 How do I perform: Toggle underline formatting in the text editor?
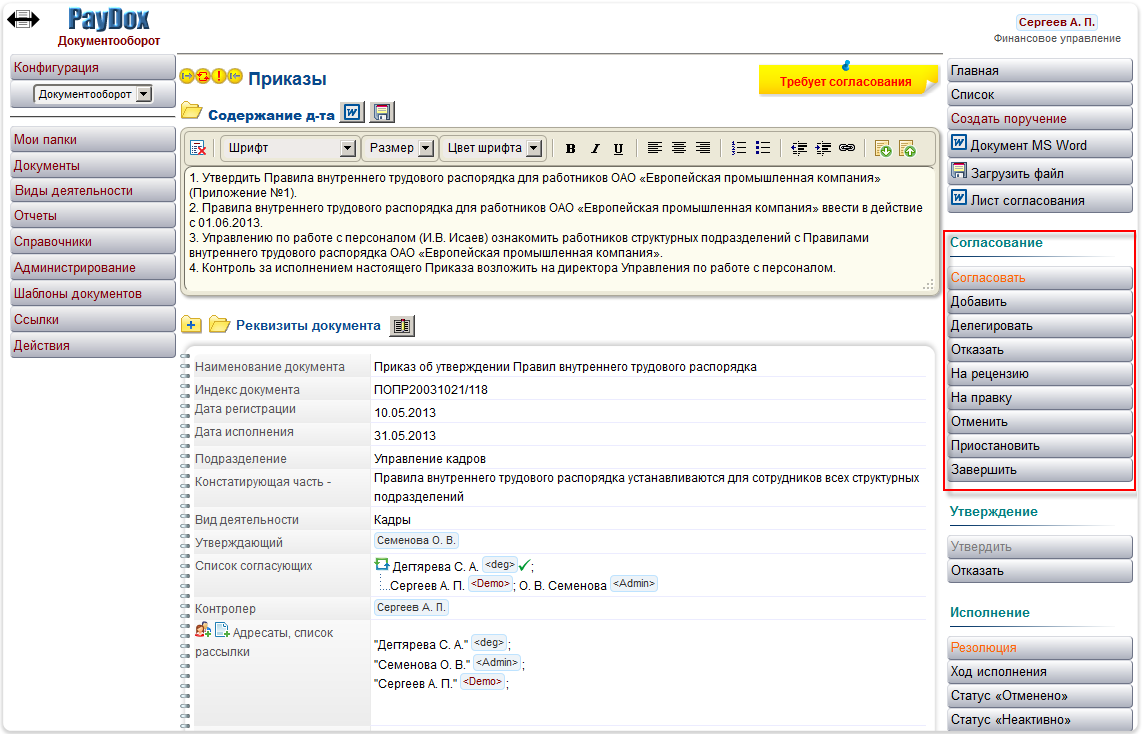point(618,147)
